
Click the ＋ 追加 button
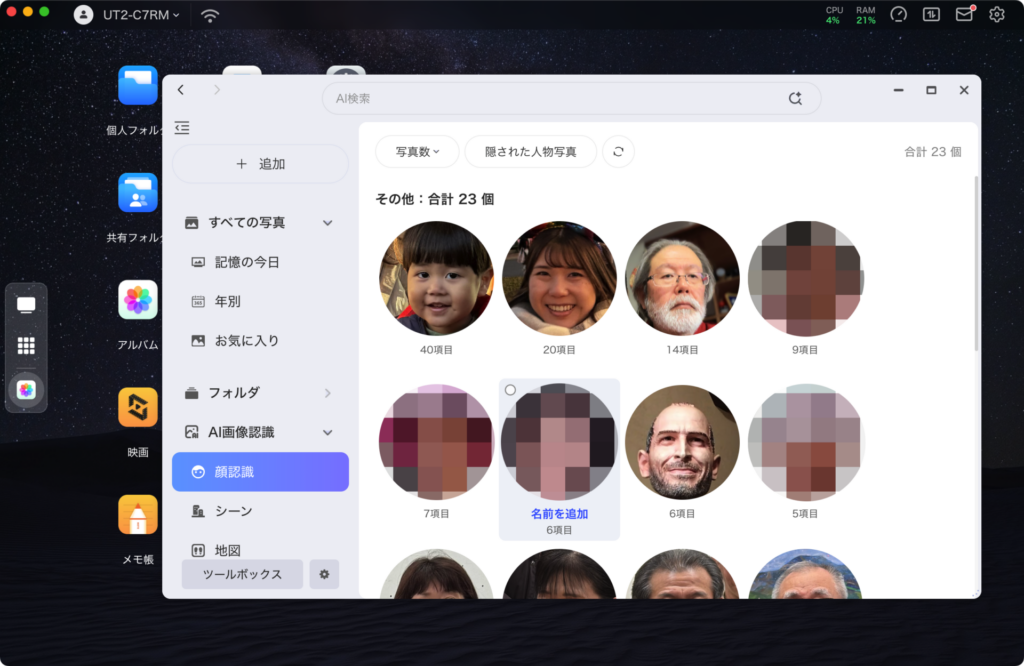(x=260, y=164)
